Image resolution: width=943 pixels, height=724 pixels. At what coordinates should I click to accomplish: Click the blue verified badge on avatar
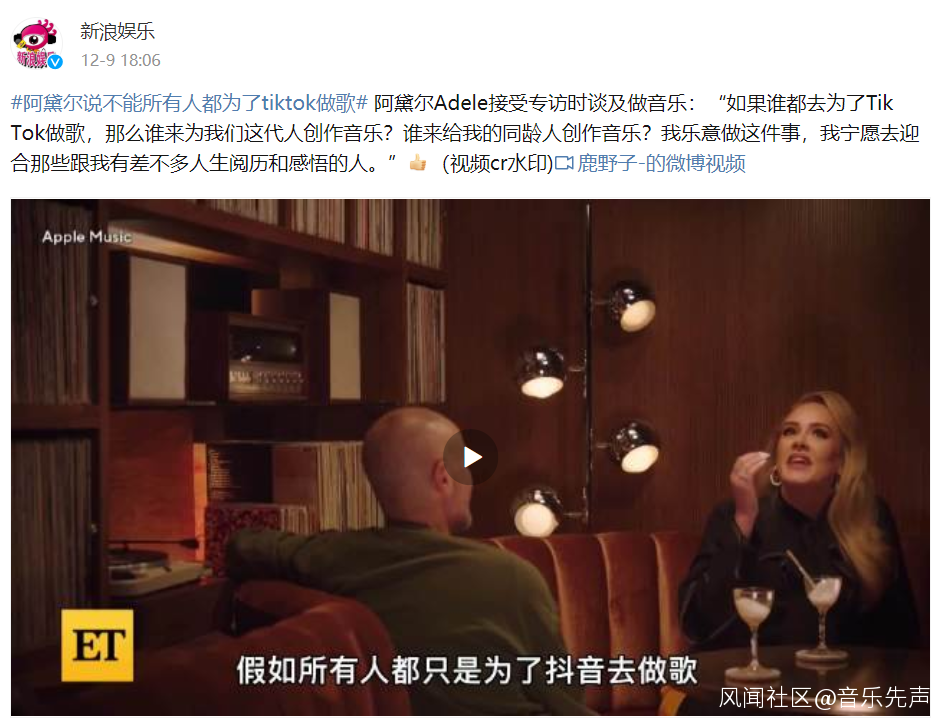click(x=55, y=62)
